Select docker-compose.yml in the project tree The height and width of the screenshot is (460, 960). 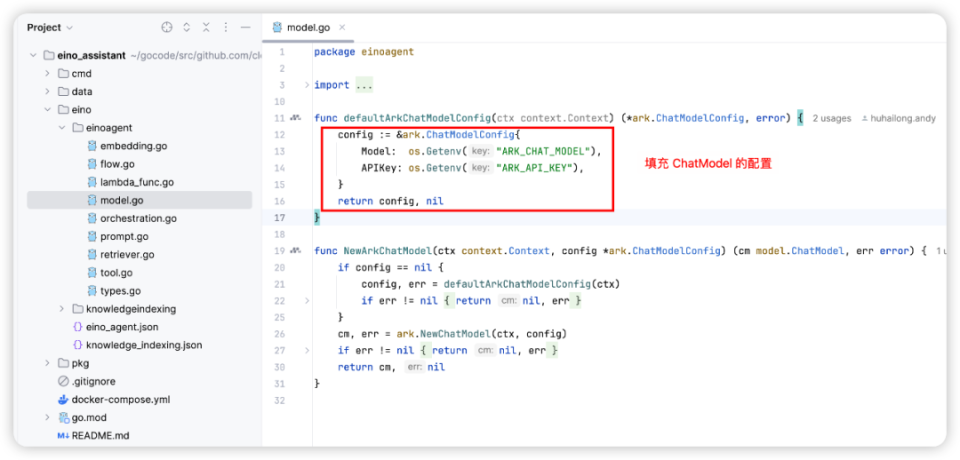[x=120, y=399]
